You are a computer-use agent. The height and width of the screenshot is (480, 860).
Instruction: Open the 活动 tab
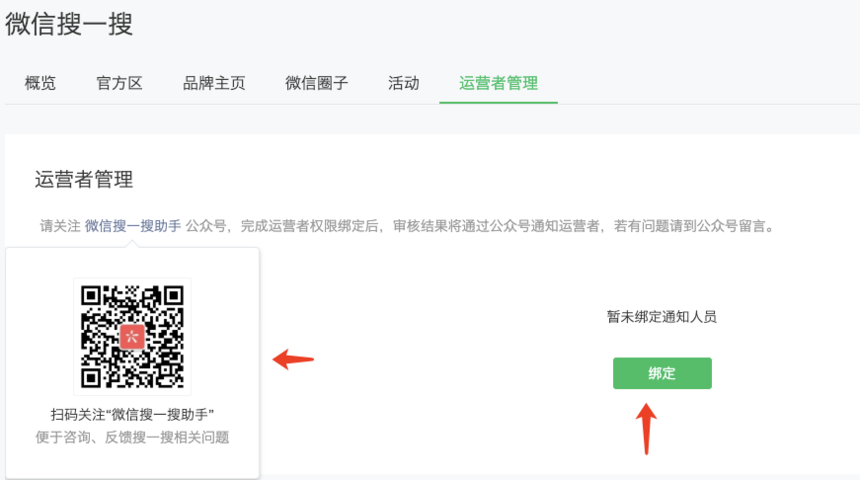click(x=404, y=83)
